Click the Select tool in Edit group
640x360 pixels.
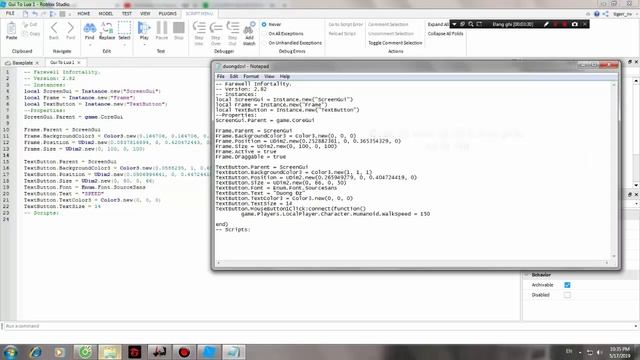(x=124, y=29)
